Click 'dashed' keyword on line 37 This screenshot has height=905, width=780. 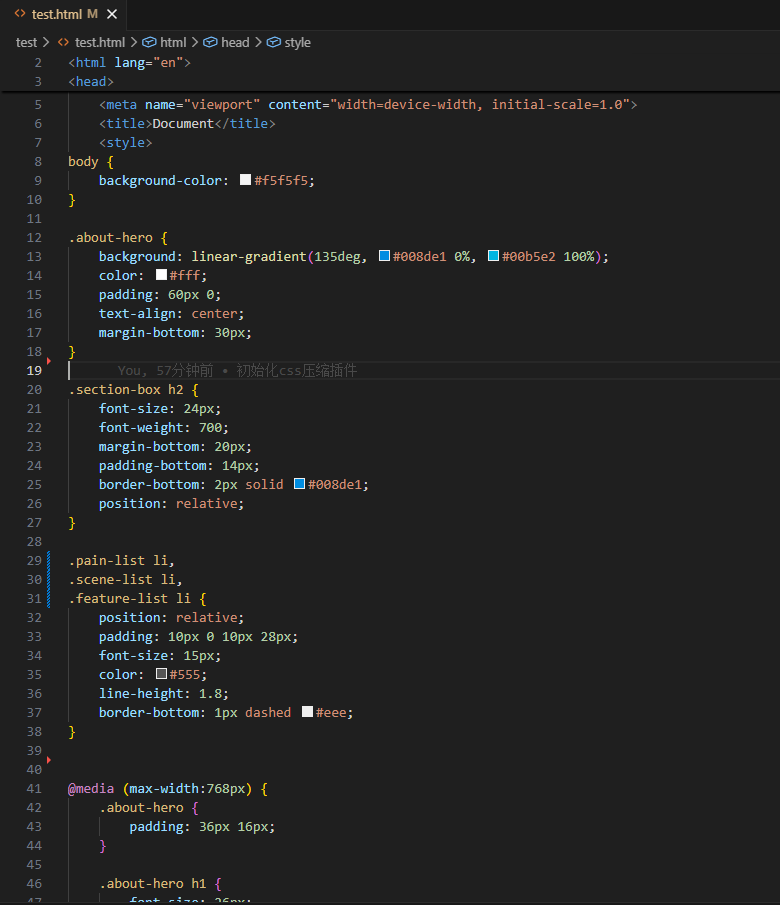[x=268, y=712]
